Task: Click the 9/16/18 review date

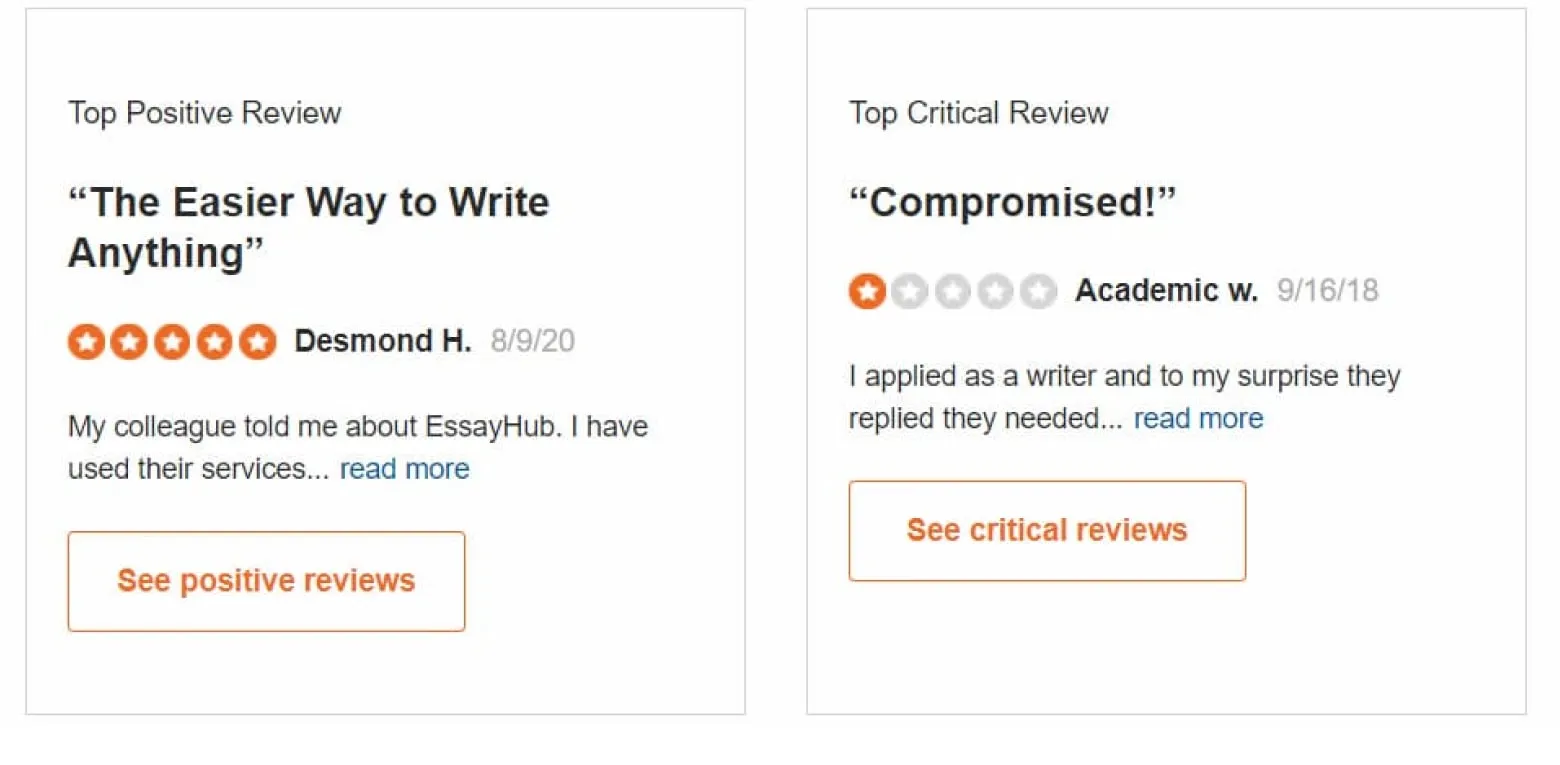Action: tap(1327, 291)
